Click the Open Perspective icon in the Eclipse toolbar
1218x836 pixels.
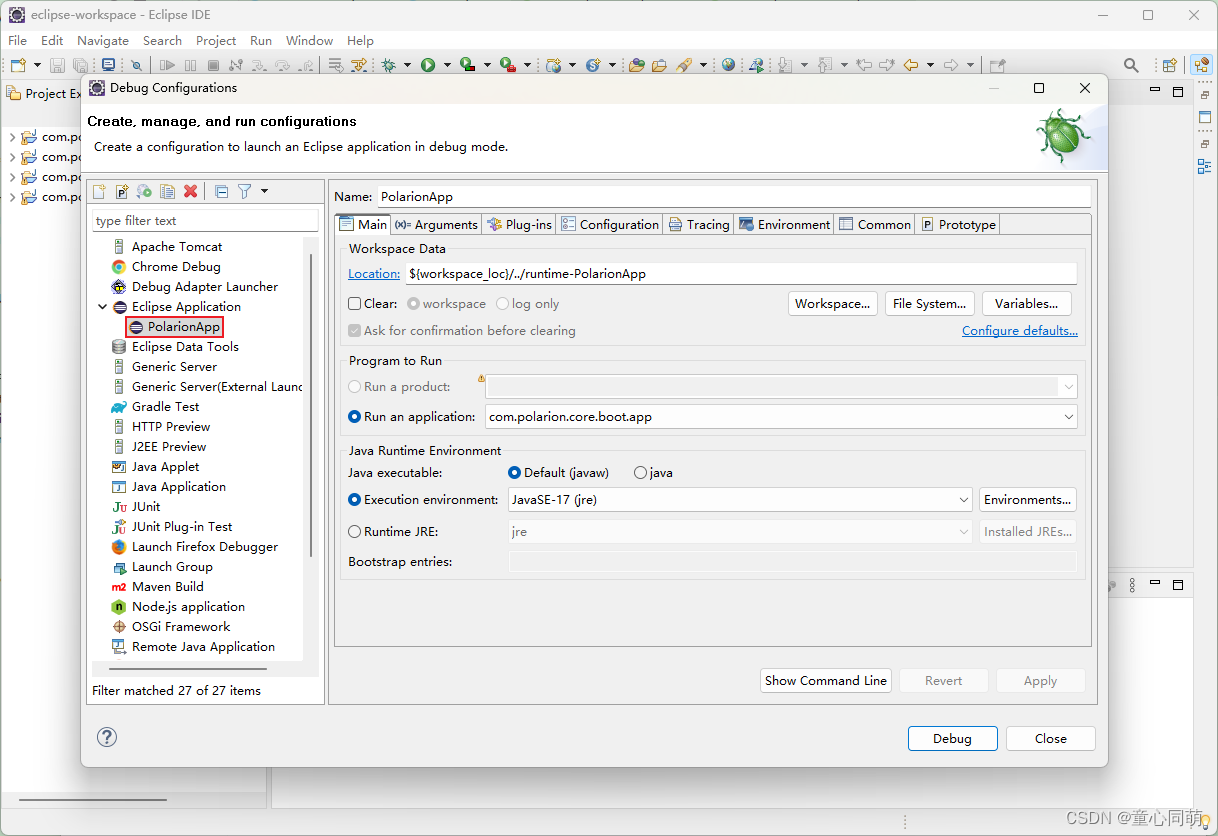pyautogui.click(x=1169, y=65)
